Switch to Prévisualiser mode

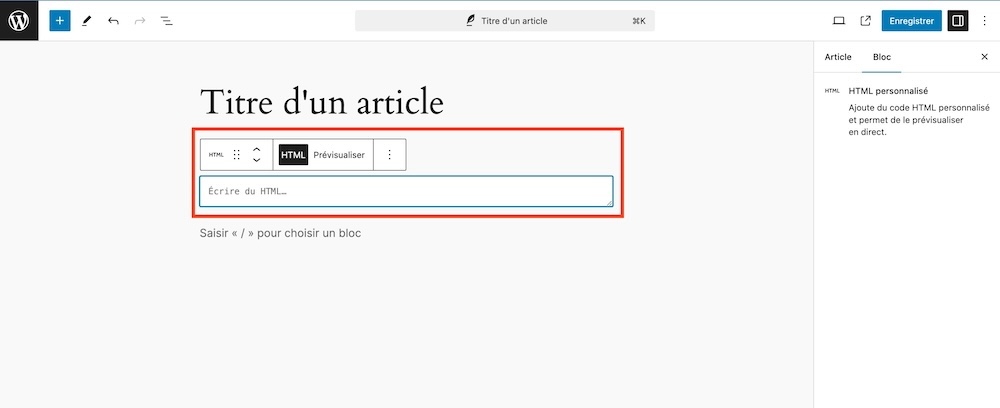click(339, 155)
